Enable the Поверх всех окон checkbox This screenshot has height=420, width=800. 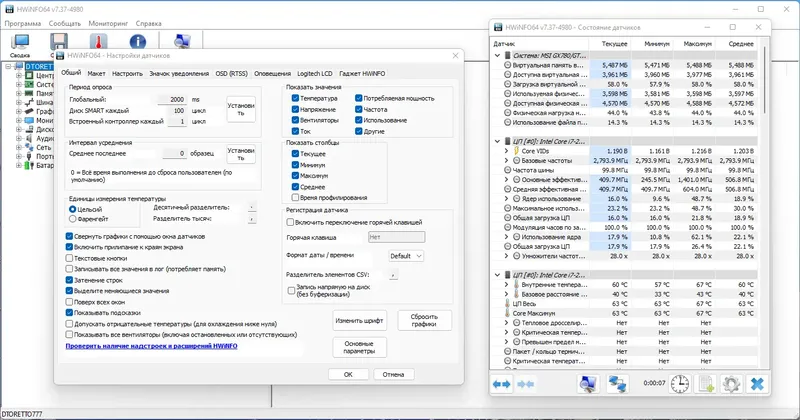coord(69,302)
